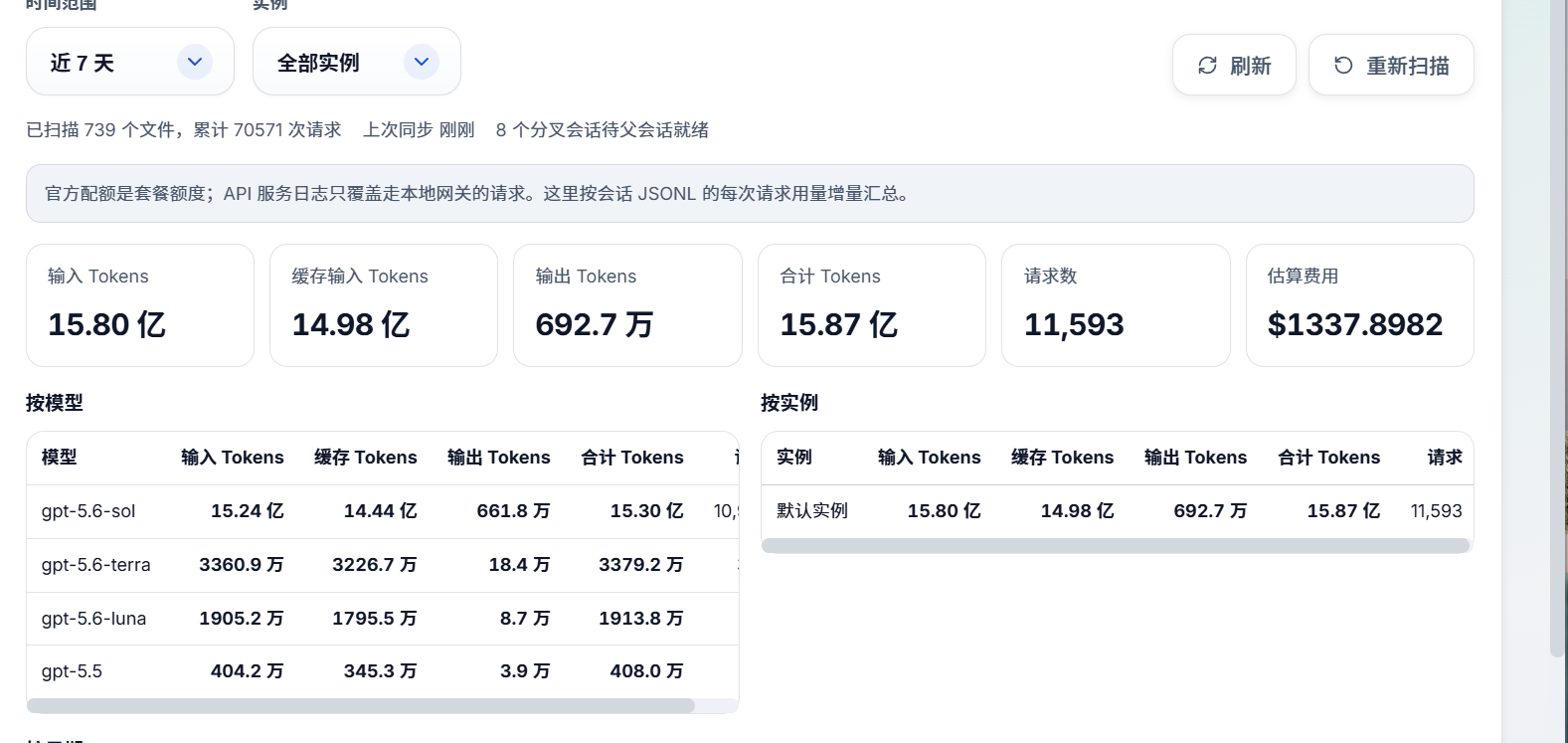Select the 输入 Tokens summary card
Viewport: 1568px width, 743px height.
[x=140, y=305]
